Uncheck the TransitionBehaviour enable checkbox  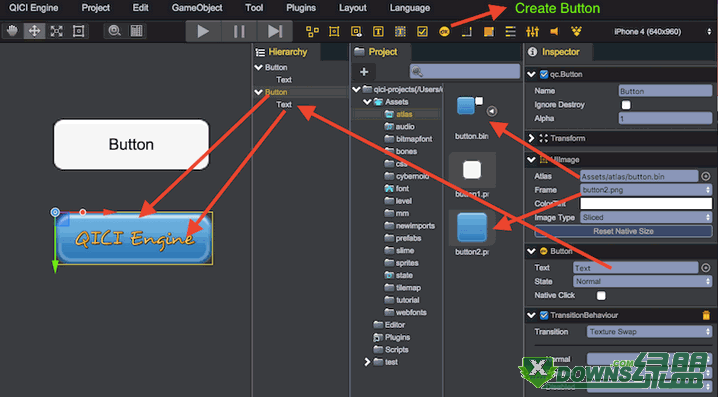tap(544, 315)
